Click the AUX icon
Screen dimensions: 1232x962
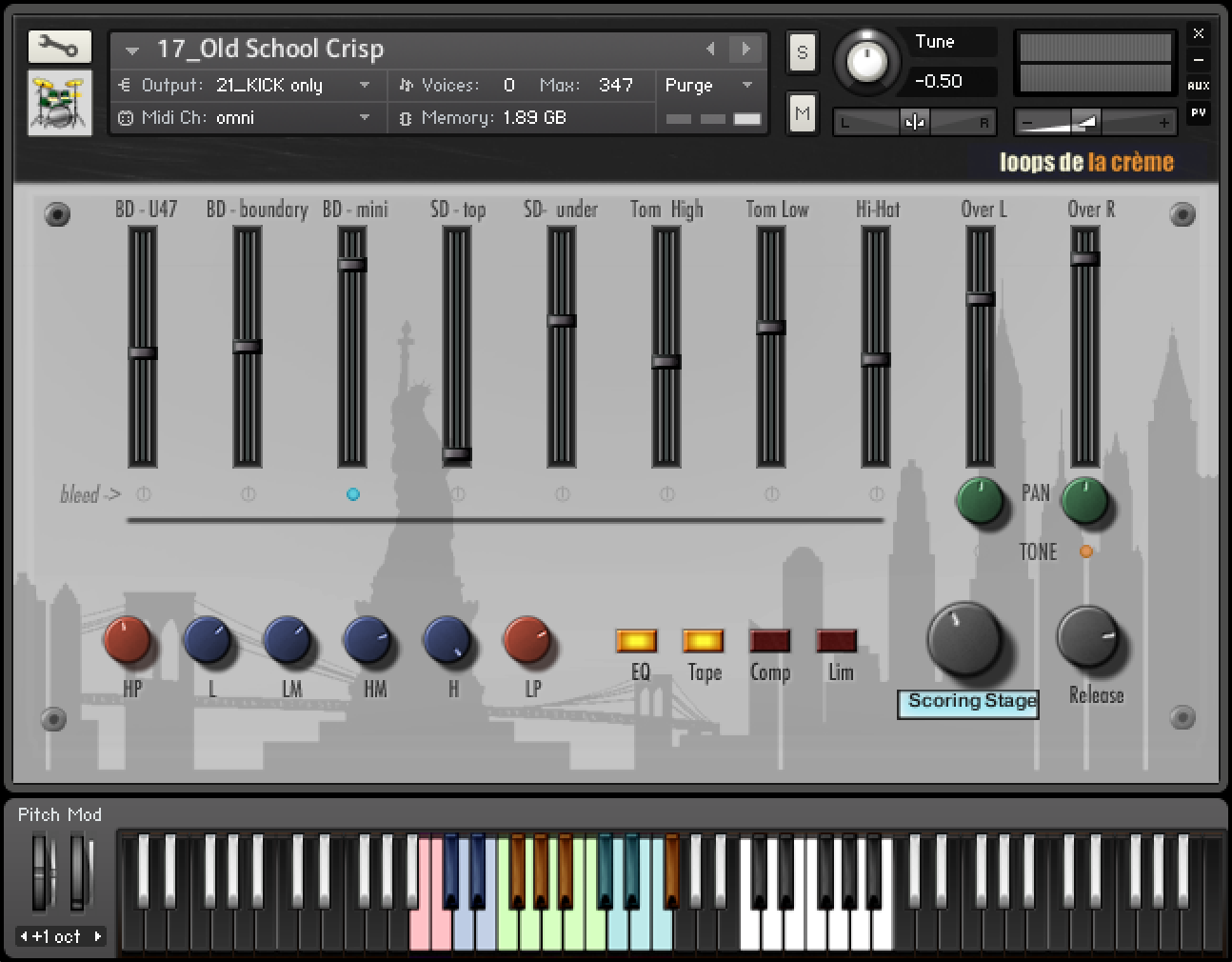(1199, 86)
